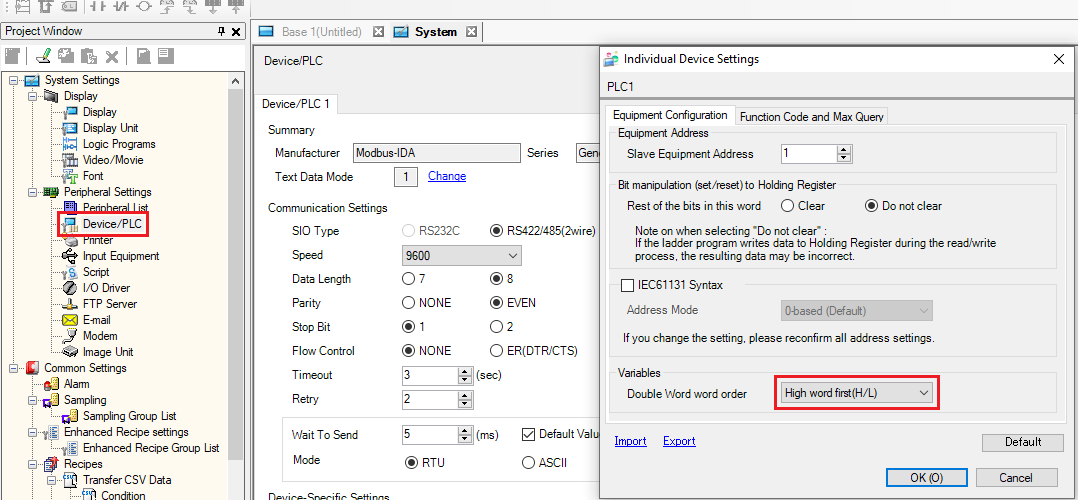The width and height of the screenshot is (1078, 500).
Task: Click the green pen edit icon in Project Window
Action: tap(43, 56)
